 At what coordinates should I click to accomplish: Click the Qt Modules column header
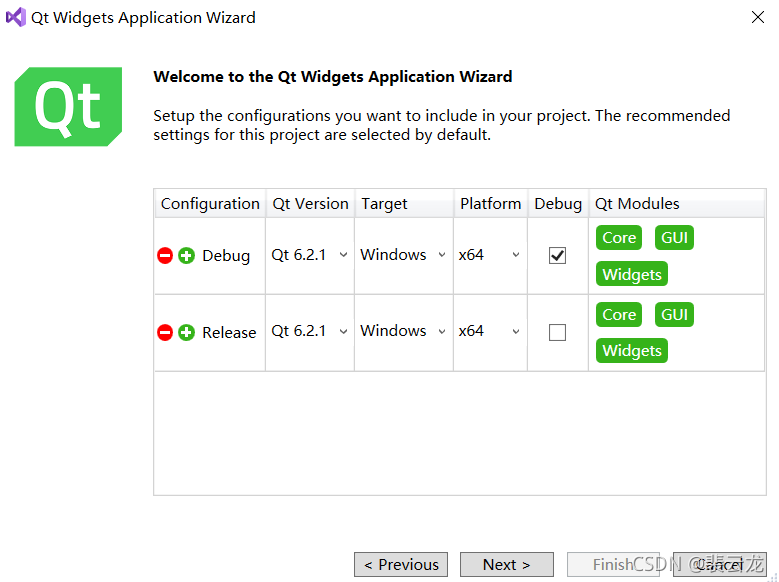coord(677,203)
